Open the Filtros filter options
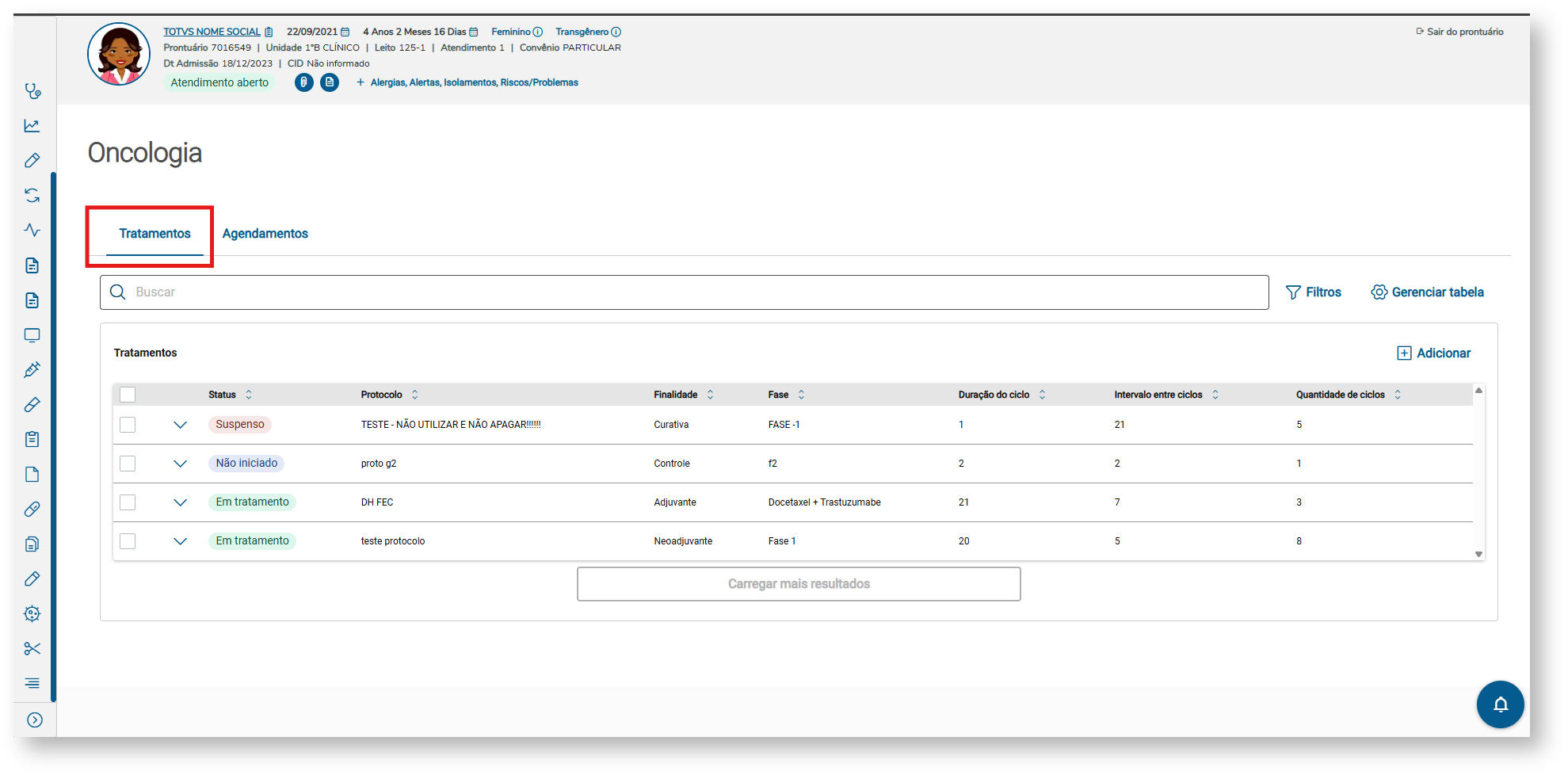The image size is (1568, 775). pyautogui.click(x=1314, y=292)
